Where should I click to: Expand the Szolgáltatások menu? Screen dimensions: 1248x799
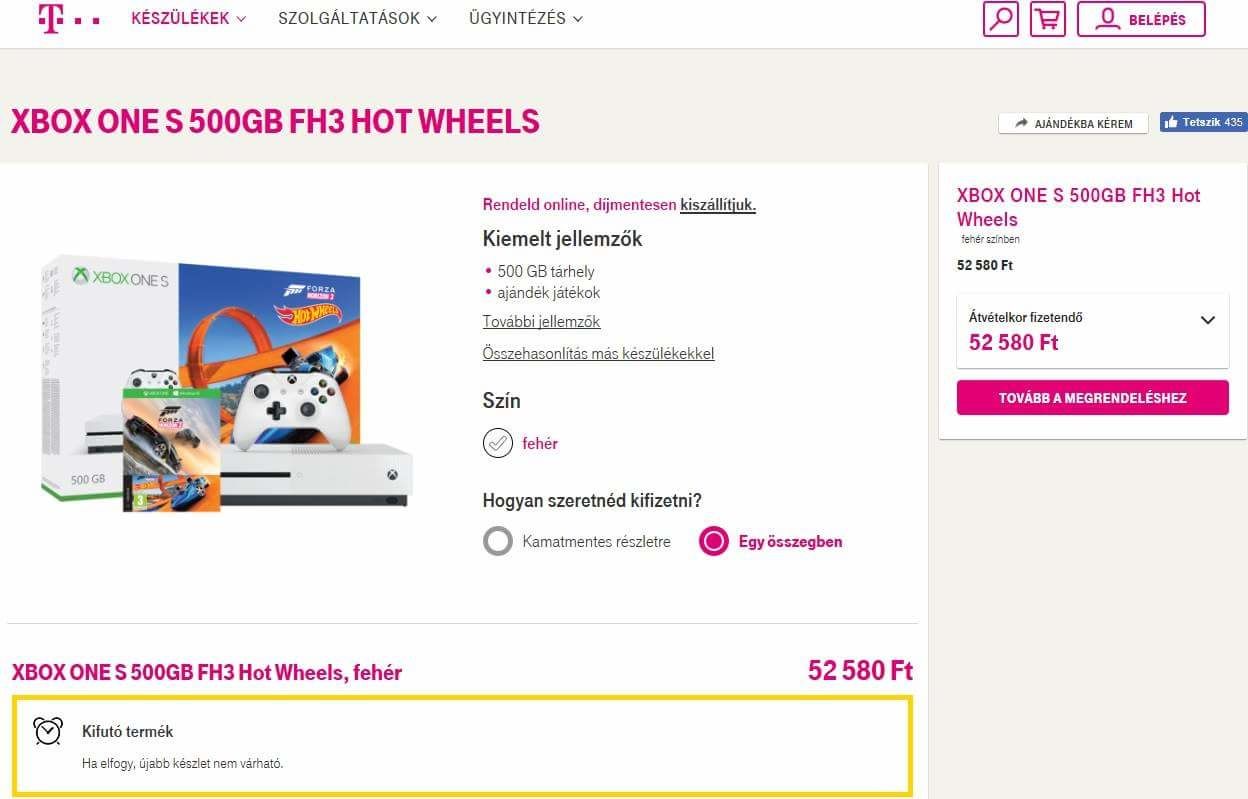[357, 19]
